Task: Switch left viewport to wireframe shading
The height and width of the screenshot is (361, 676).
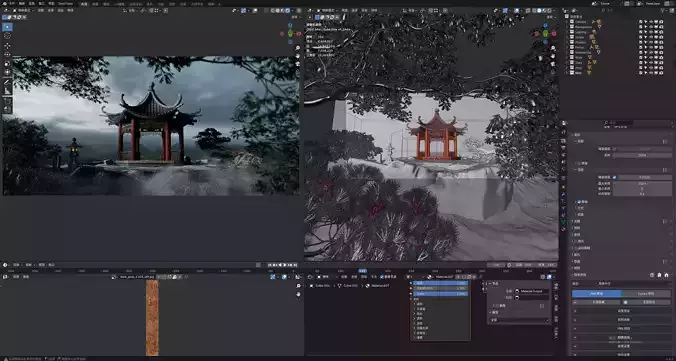Action: point(272,10)
